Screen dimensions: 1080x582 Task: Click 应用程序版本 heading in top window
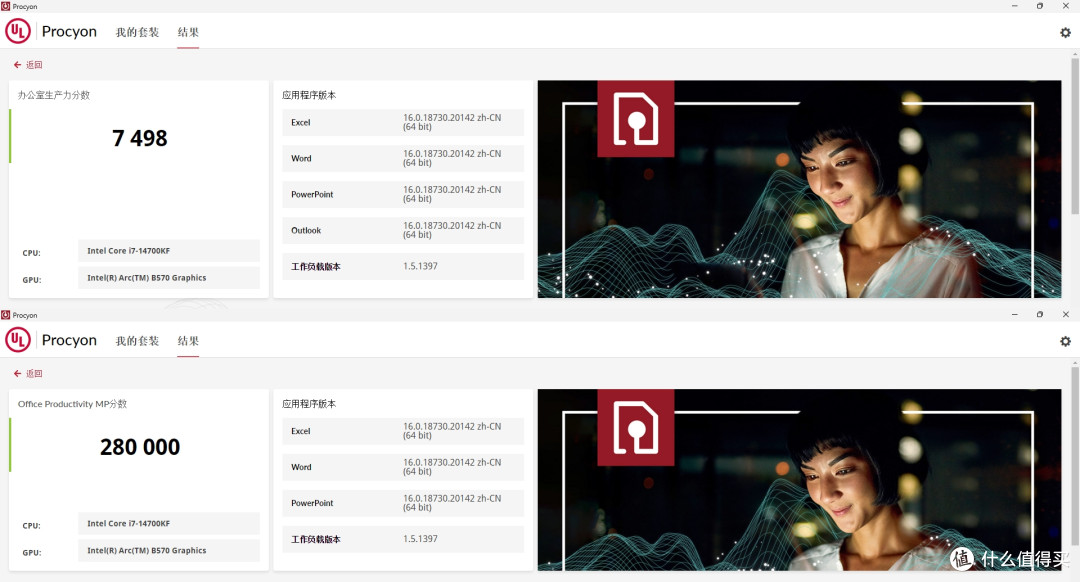(309, 95)
